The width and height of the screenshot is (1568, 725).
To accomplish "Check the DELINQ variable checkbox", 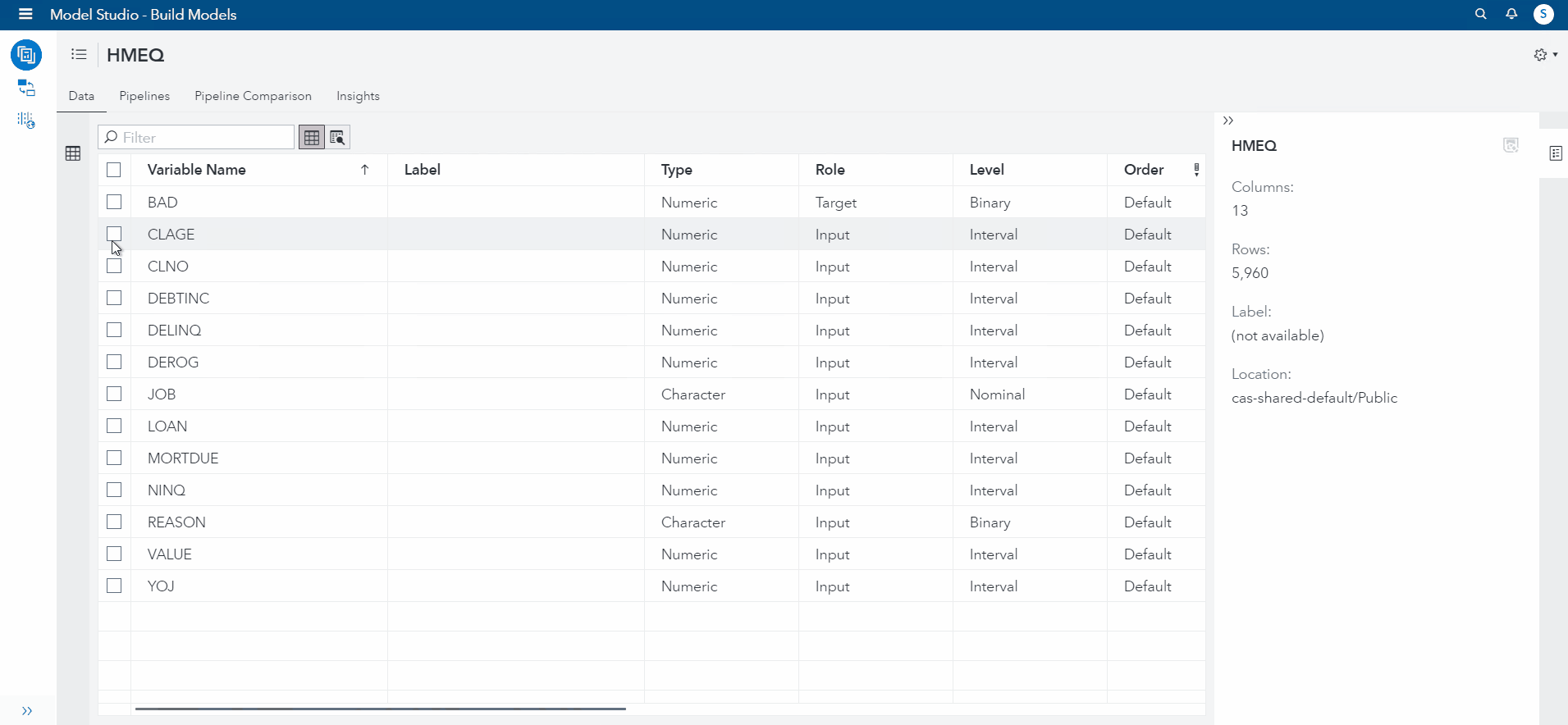I will (x=114, y=330).
